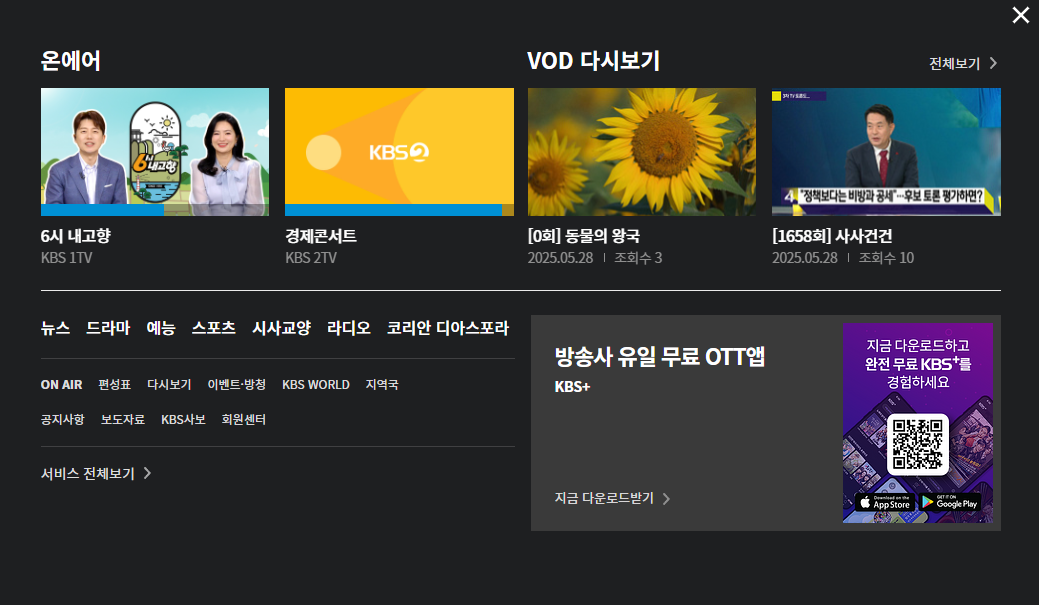1039x605 pixels.
Task: Click the KBS+ label under OTT heading
Action: (573, 387)
